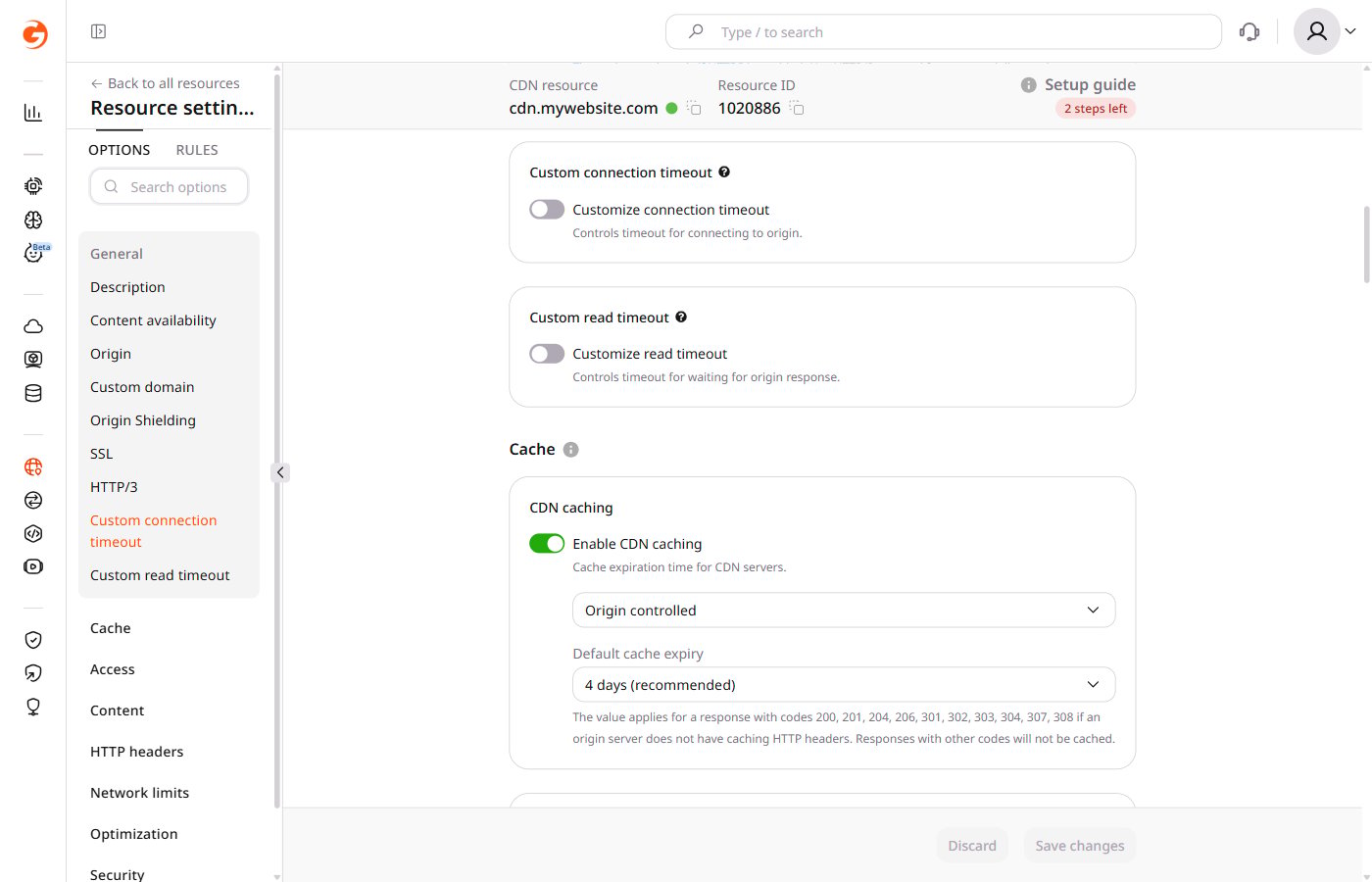Open Access options group
This screenshot has width=1372, height=882.
(x=113, y=669)
